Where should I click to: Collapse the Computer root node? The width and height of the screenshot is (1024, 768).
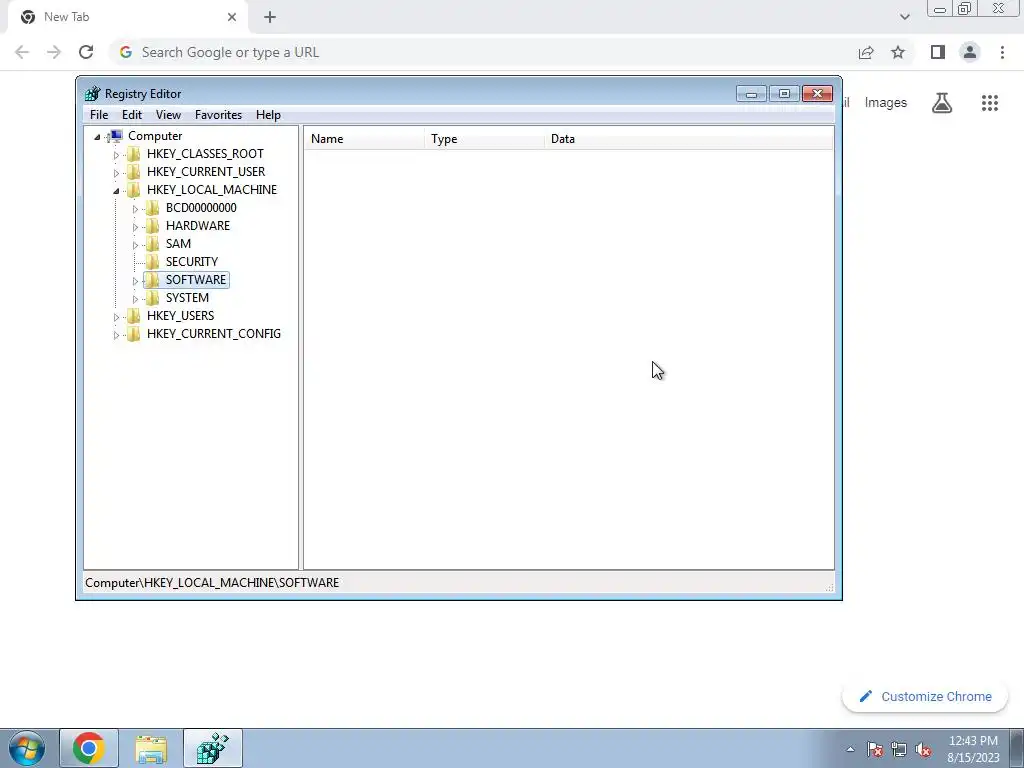pos(97,136)
